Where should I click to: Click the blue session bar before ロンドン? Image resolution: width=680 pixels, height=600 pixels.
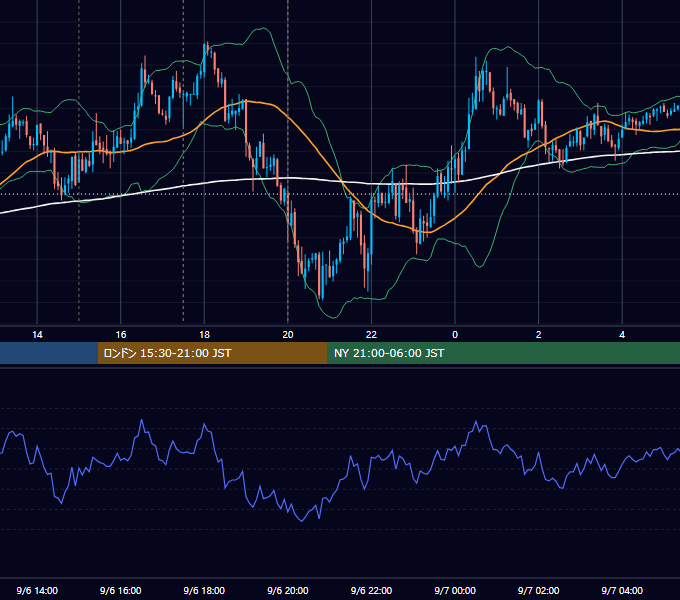49,353
